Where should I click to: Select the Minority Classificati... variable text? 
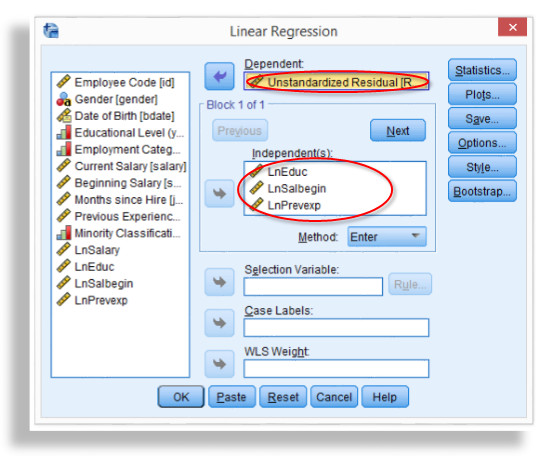pyautogui.click(x=128, y=233)
